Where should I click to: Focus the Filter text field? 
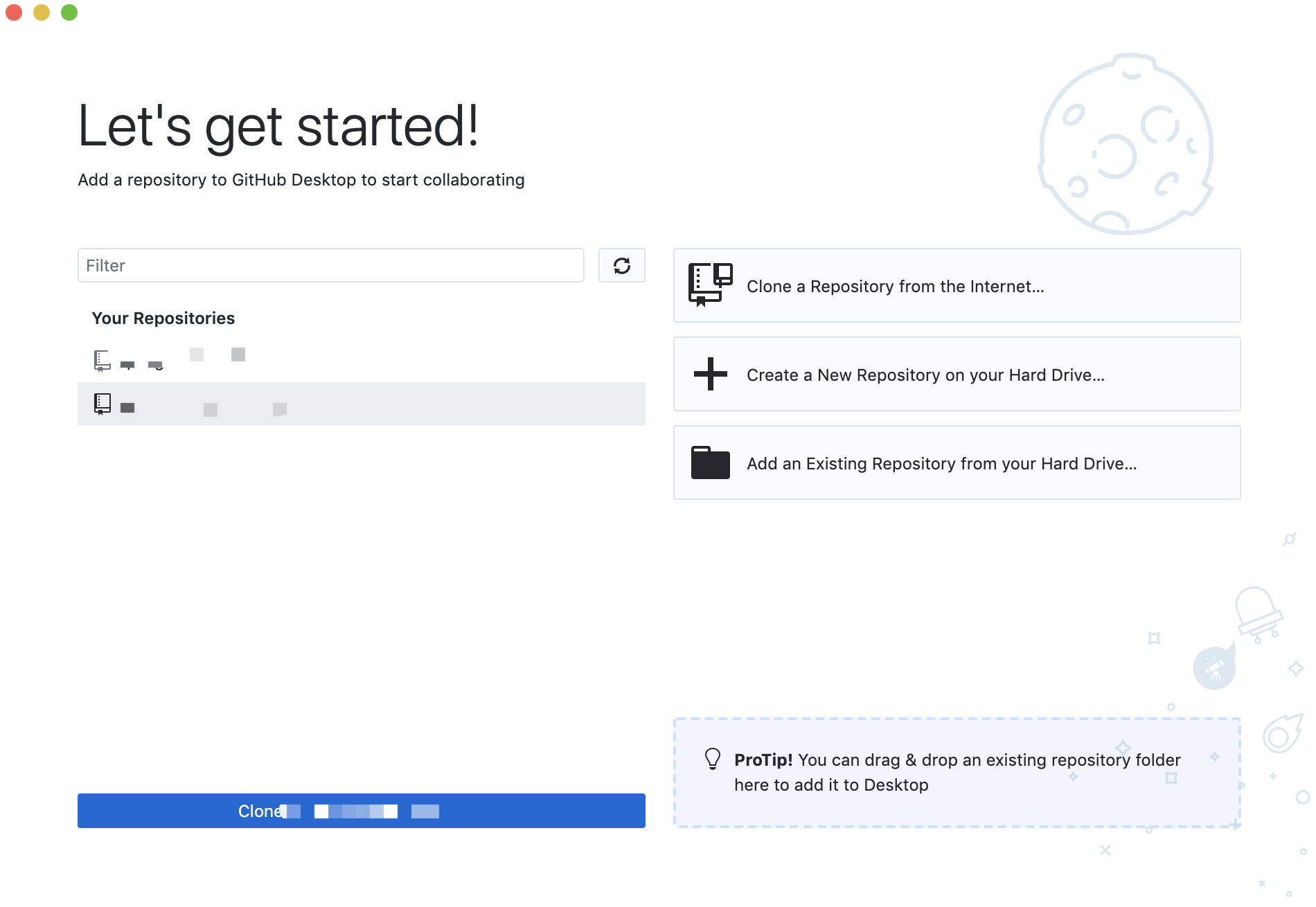pyautogui.click(x=330, y=266)
